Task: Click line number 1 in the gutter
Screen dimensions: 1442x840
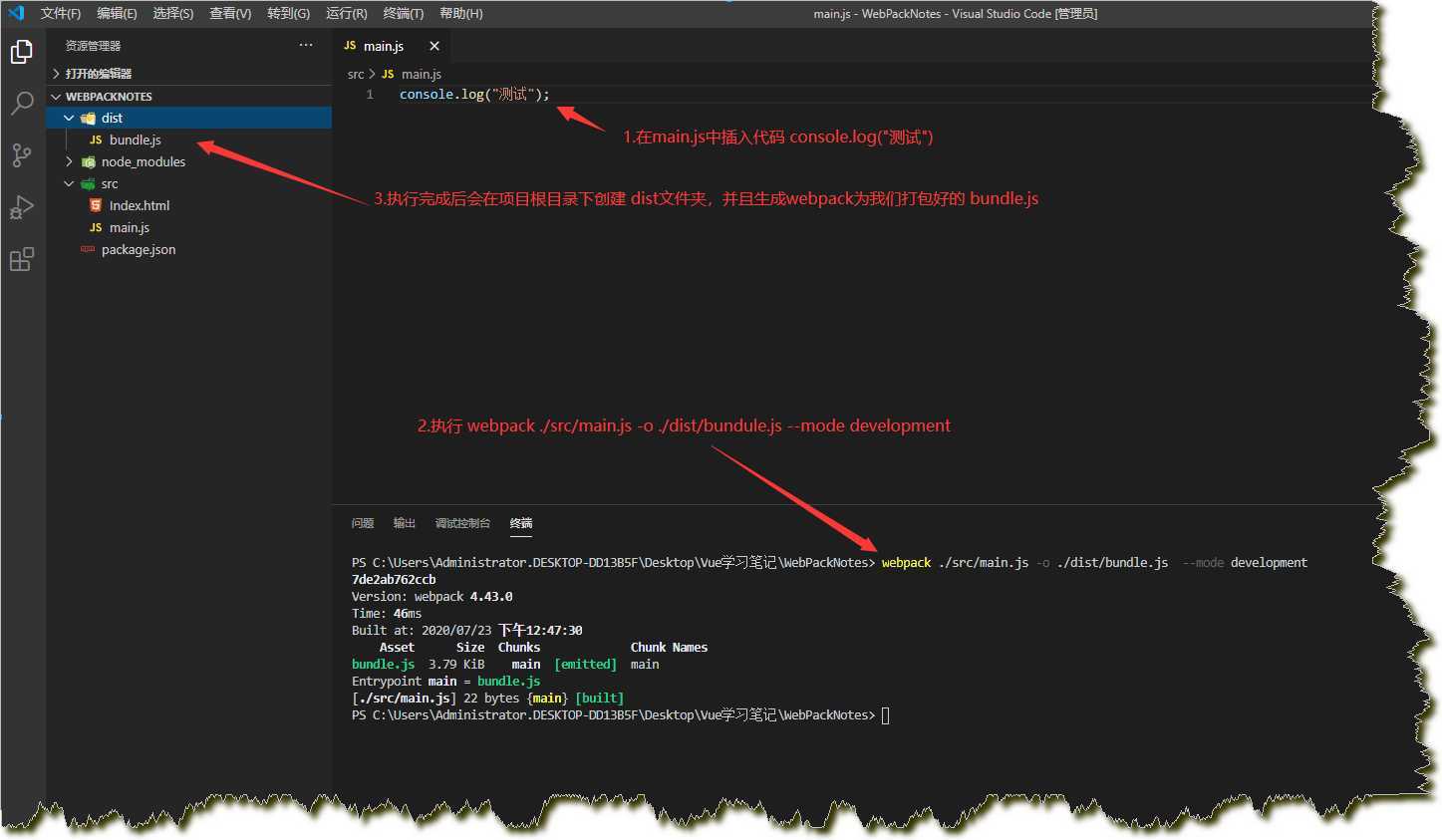Action: pyautogui.click(x=370, y=95)
